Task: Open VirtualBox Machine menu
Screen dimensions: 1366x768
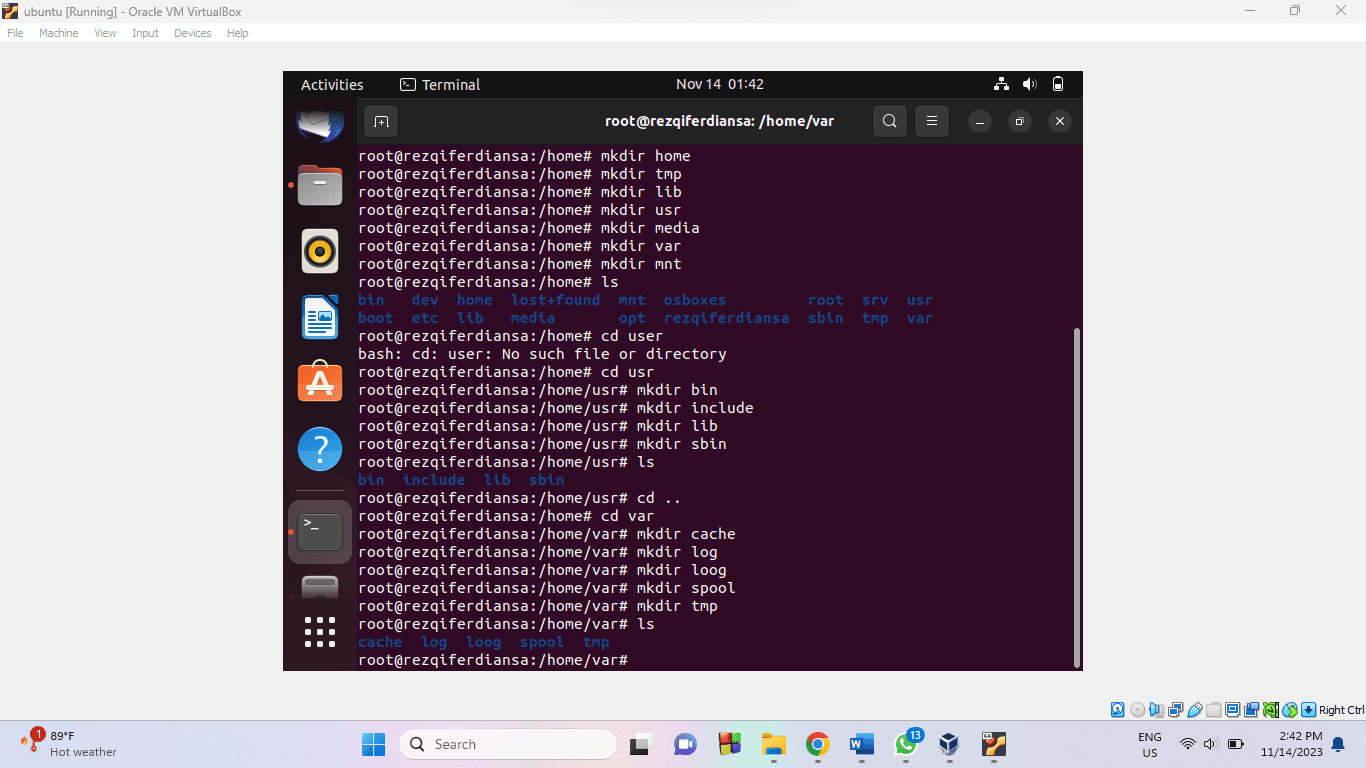Action: [x=58, y=33]
